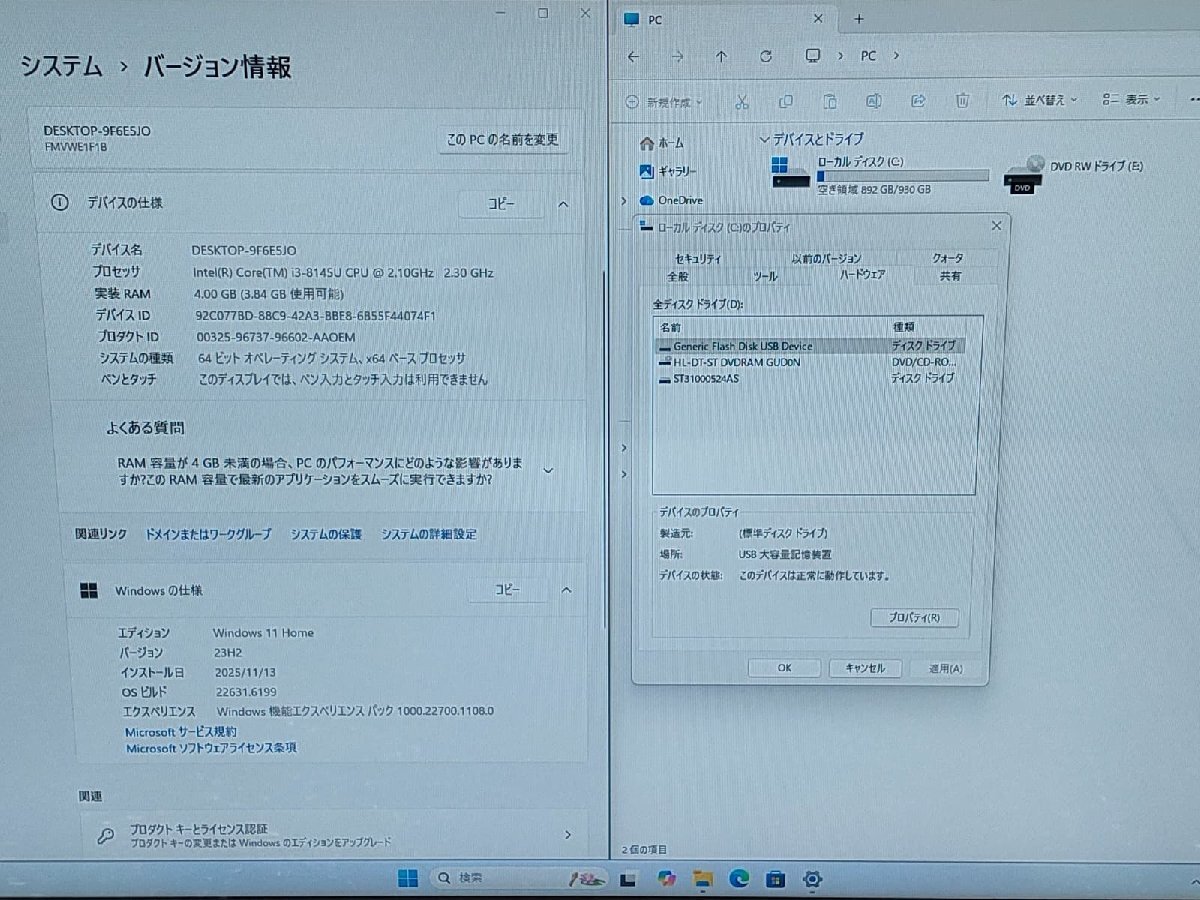Click the forward navigation arrow in Explorer

click(x=677, y=57)
